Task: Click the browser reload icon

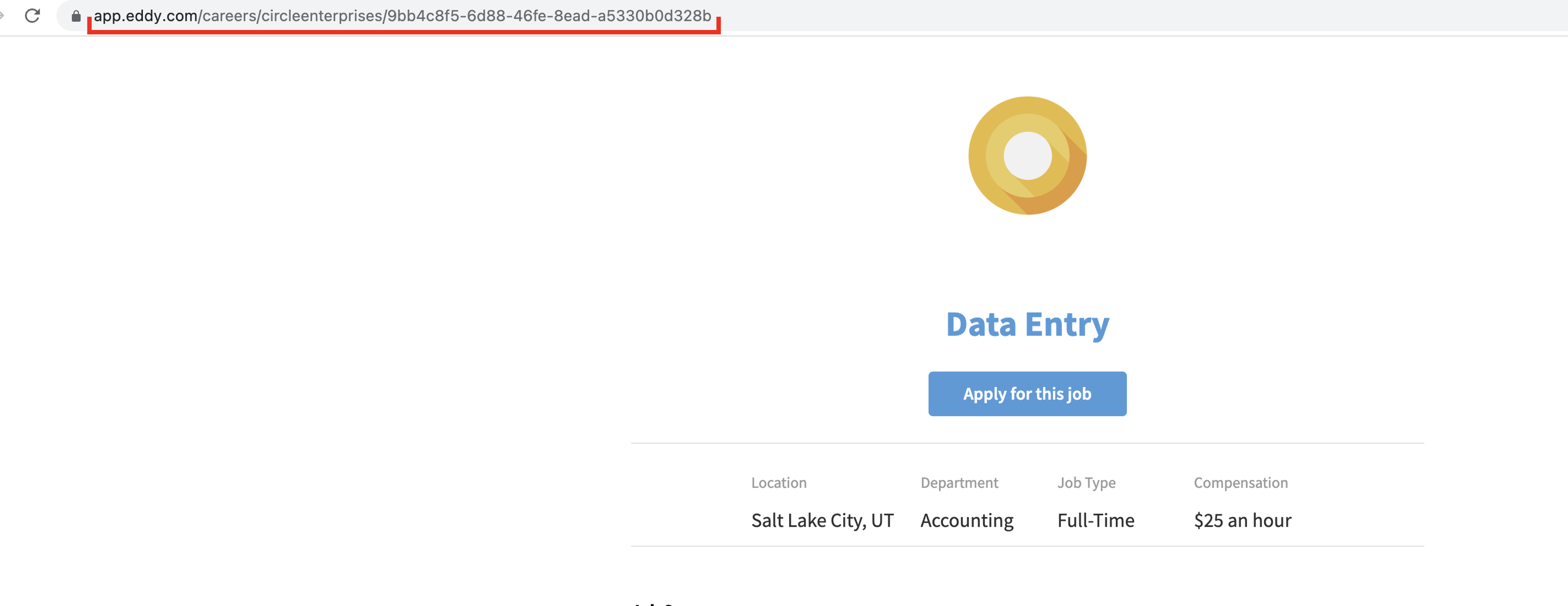Action: [32, 16]
